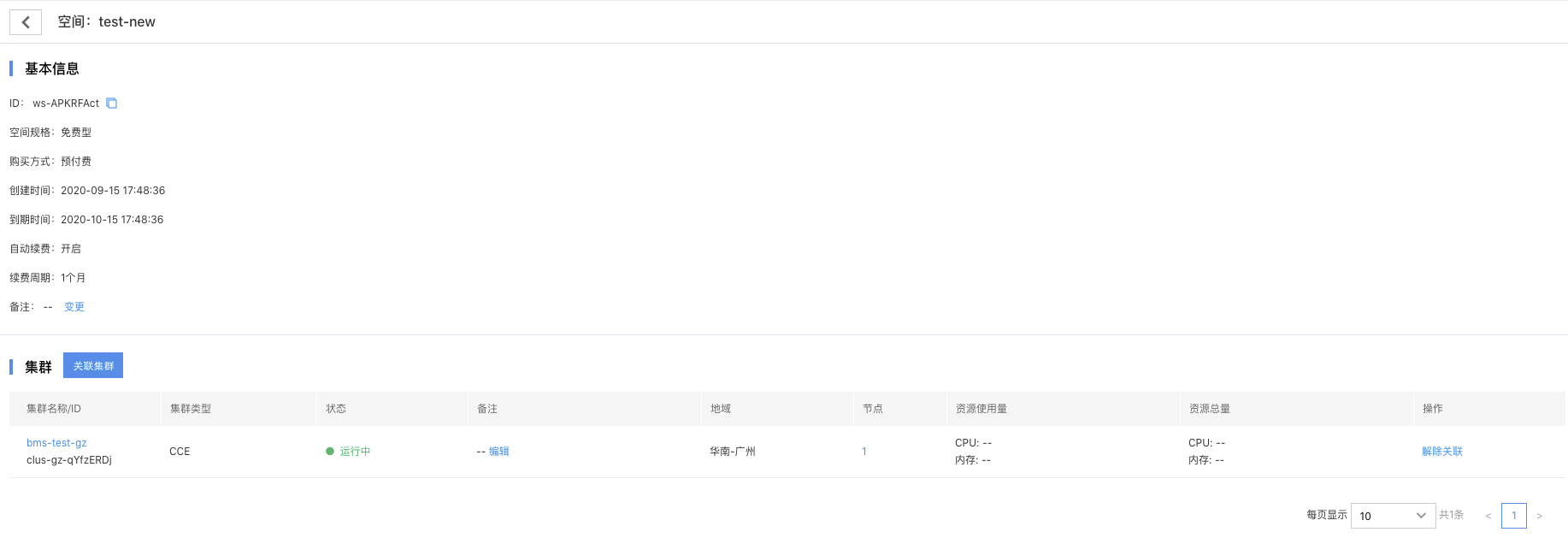The image size is (1568, 538).
Task: Click the 集群名称/ID column header
Action: click(54, 409)
